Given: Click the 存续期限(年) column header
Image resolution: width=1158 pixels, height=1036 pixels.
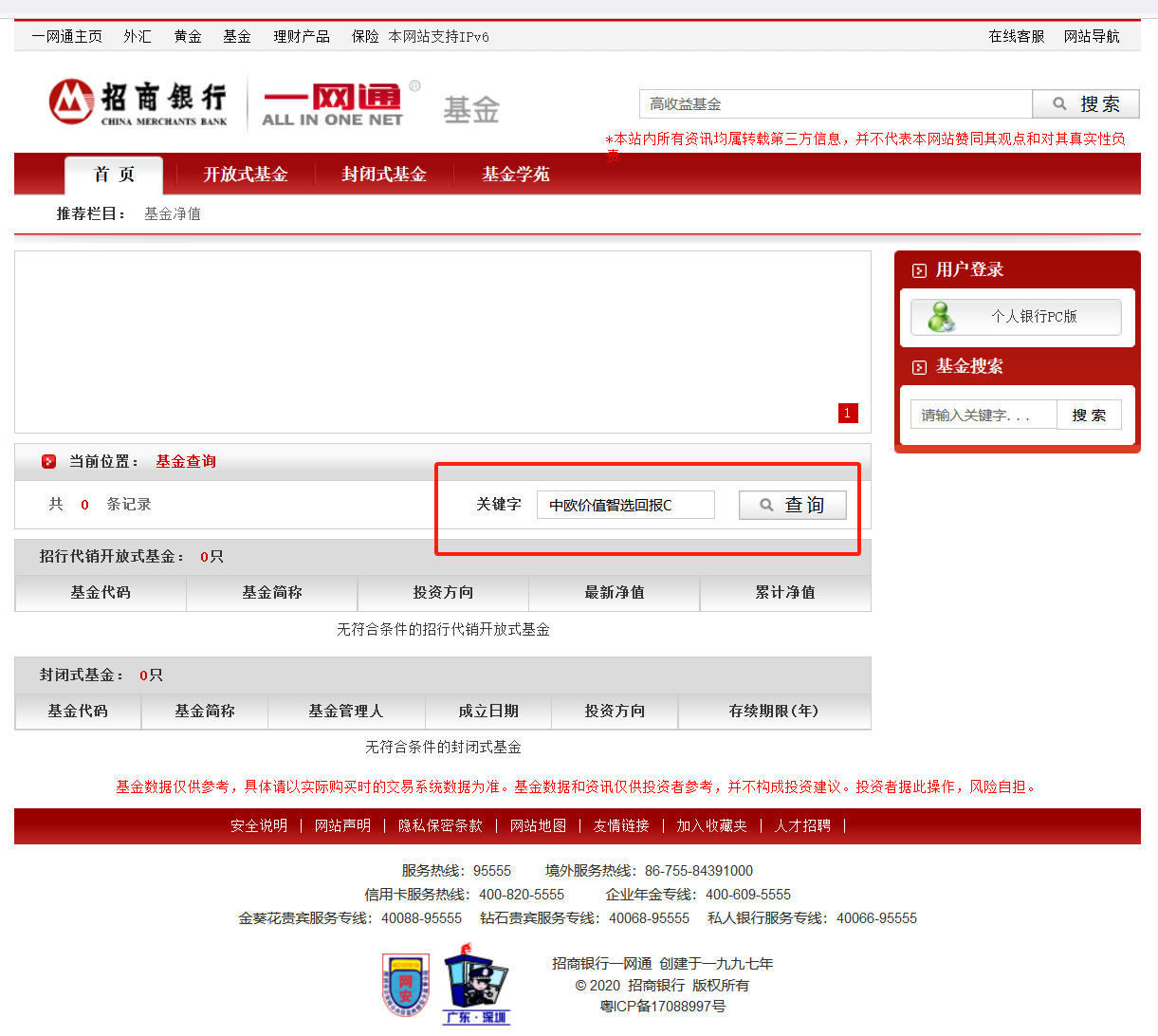Looking at the screenshot, I should pyautogui.click(x=774, y=712).
